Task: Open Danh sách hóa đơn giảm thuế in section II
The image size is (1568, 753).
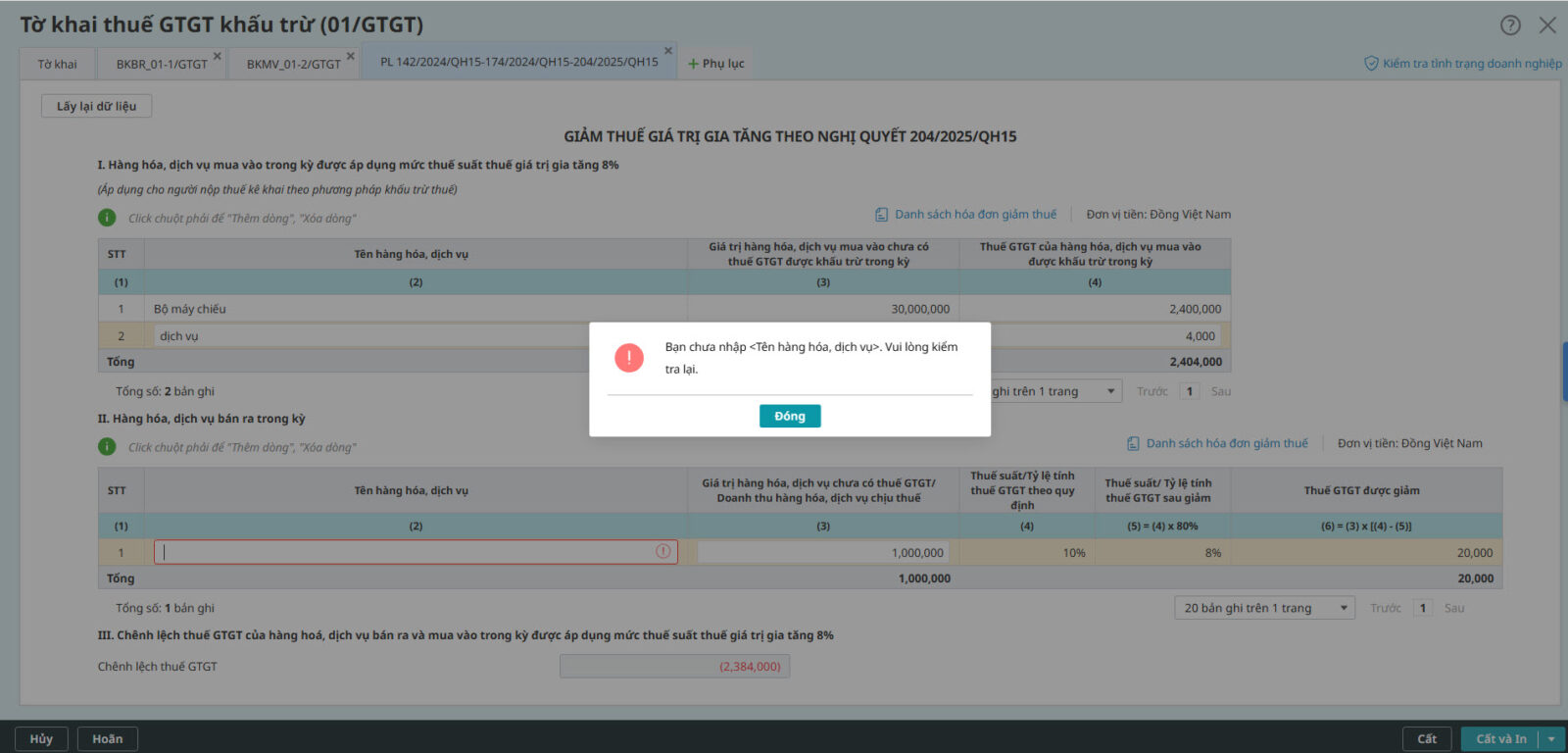Action: [1227, 444]
